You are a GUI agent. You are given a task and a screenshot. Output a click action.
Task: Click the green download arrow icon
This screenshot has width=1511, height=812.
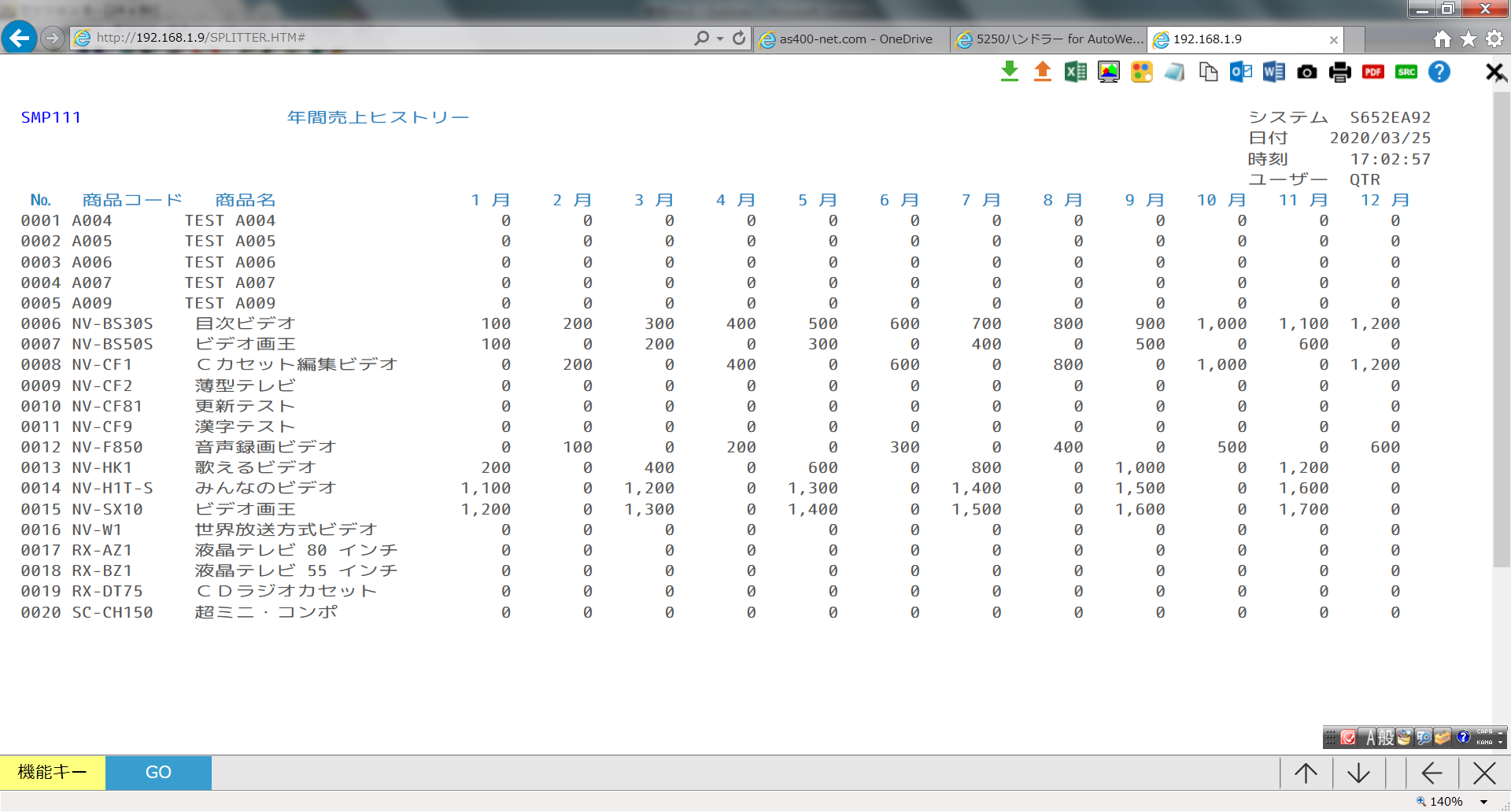(1010, 72)
